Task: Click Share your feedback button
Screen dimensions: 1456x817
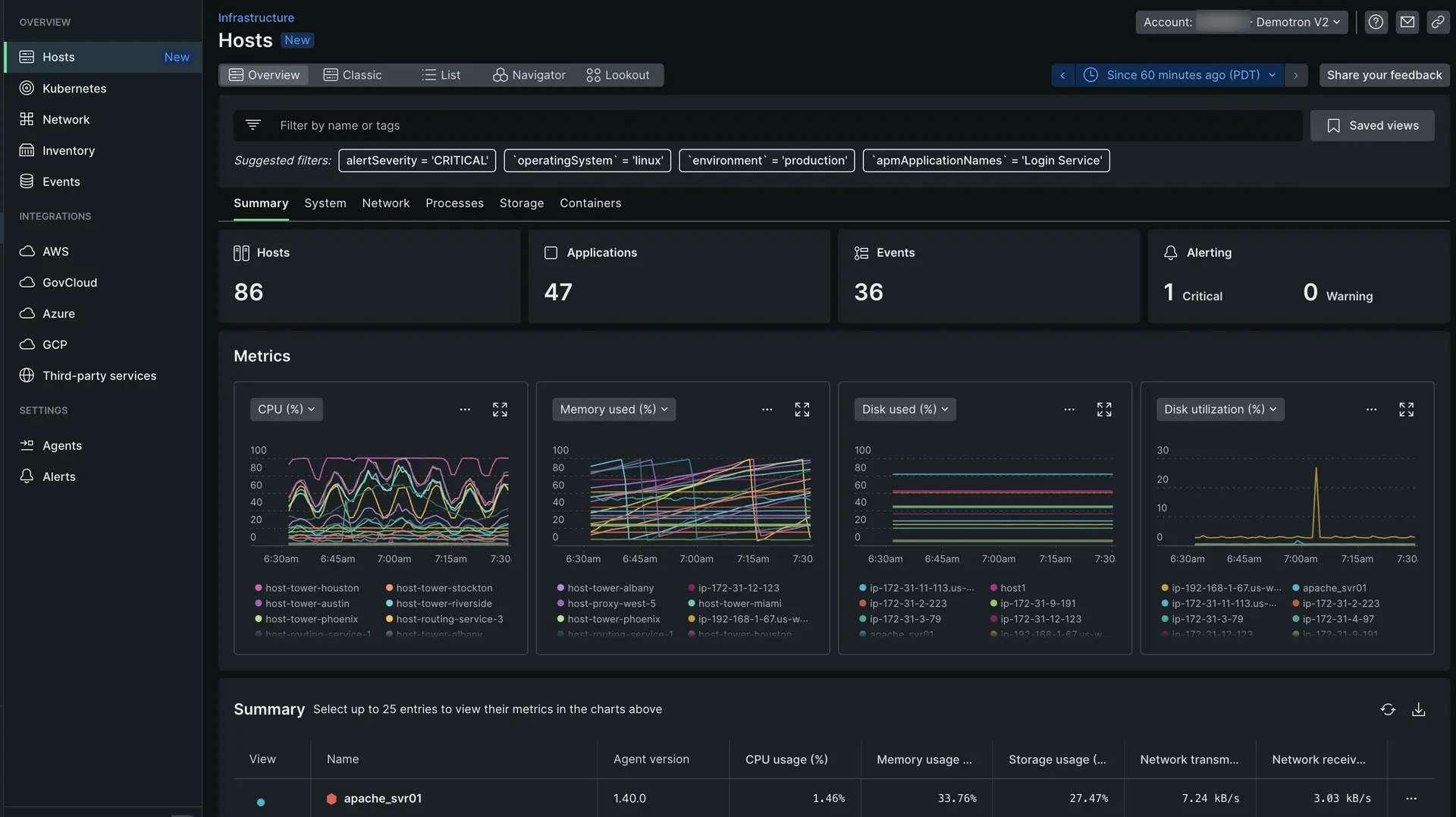Action: click(1384, 75)
